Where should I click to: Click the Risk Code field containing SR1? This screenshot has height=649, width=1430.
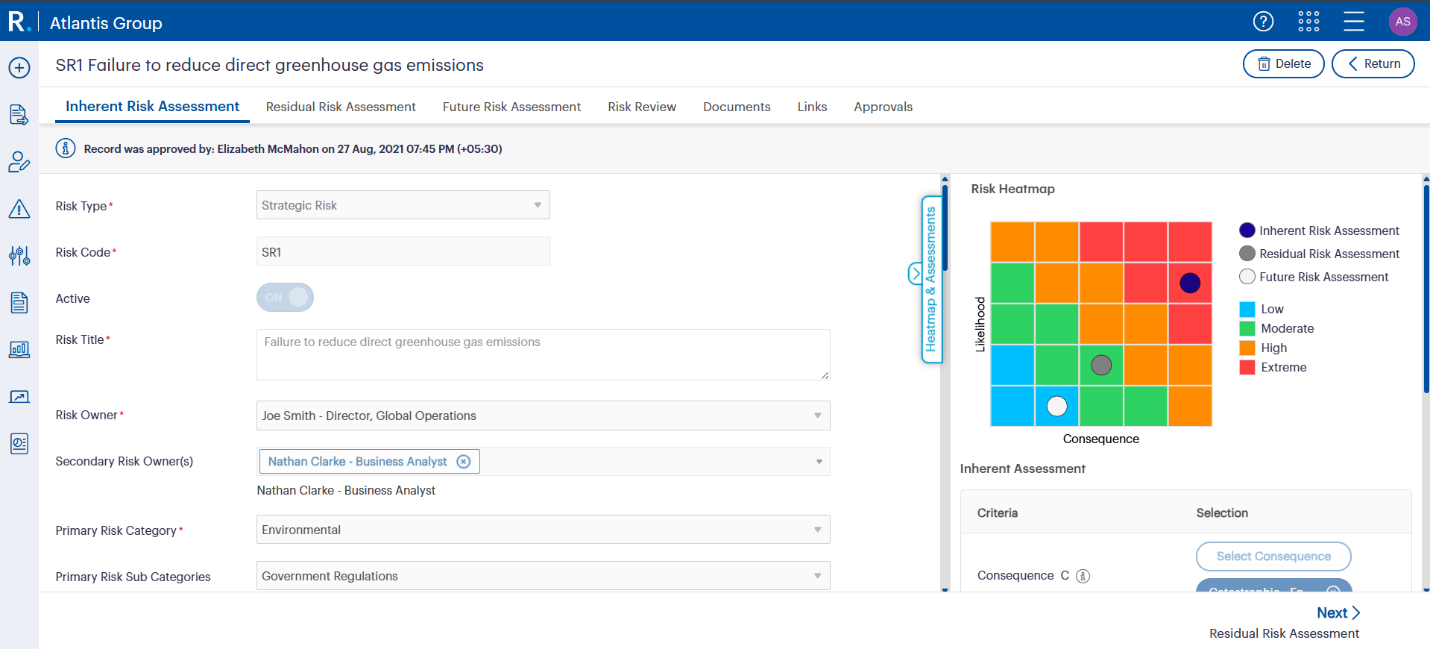[403, 252]
